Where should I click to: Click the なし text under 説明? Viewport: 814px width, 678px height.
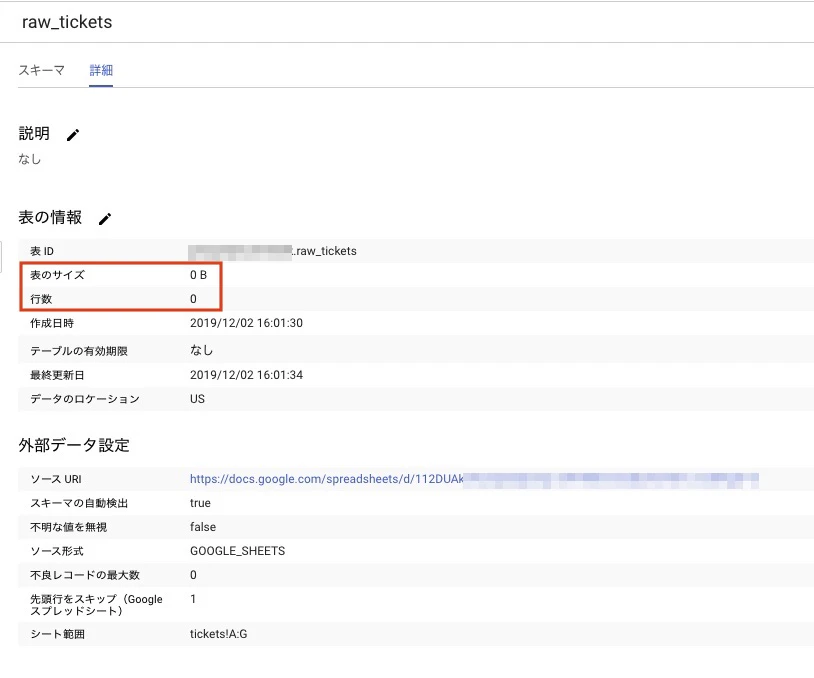[30, 159]
